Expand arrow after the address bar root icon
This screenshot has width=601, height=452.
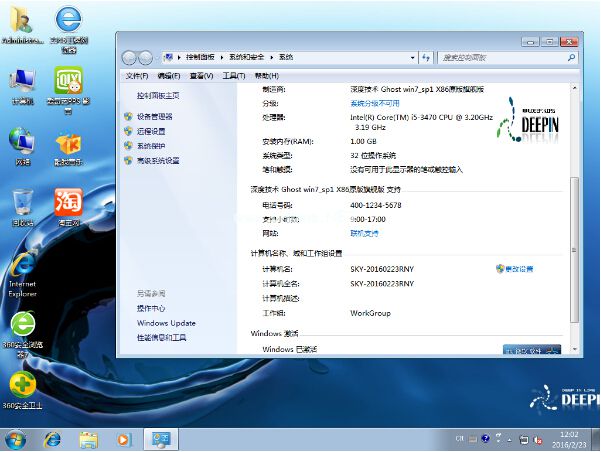click(x=179, y=58)
